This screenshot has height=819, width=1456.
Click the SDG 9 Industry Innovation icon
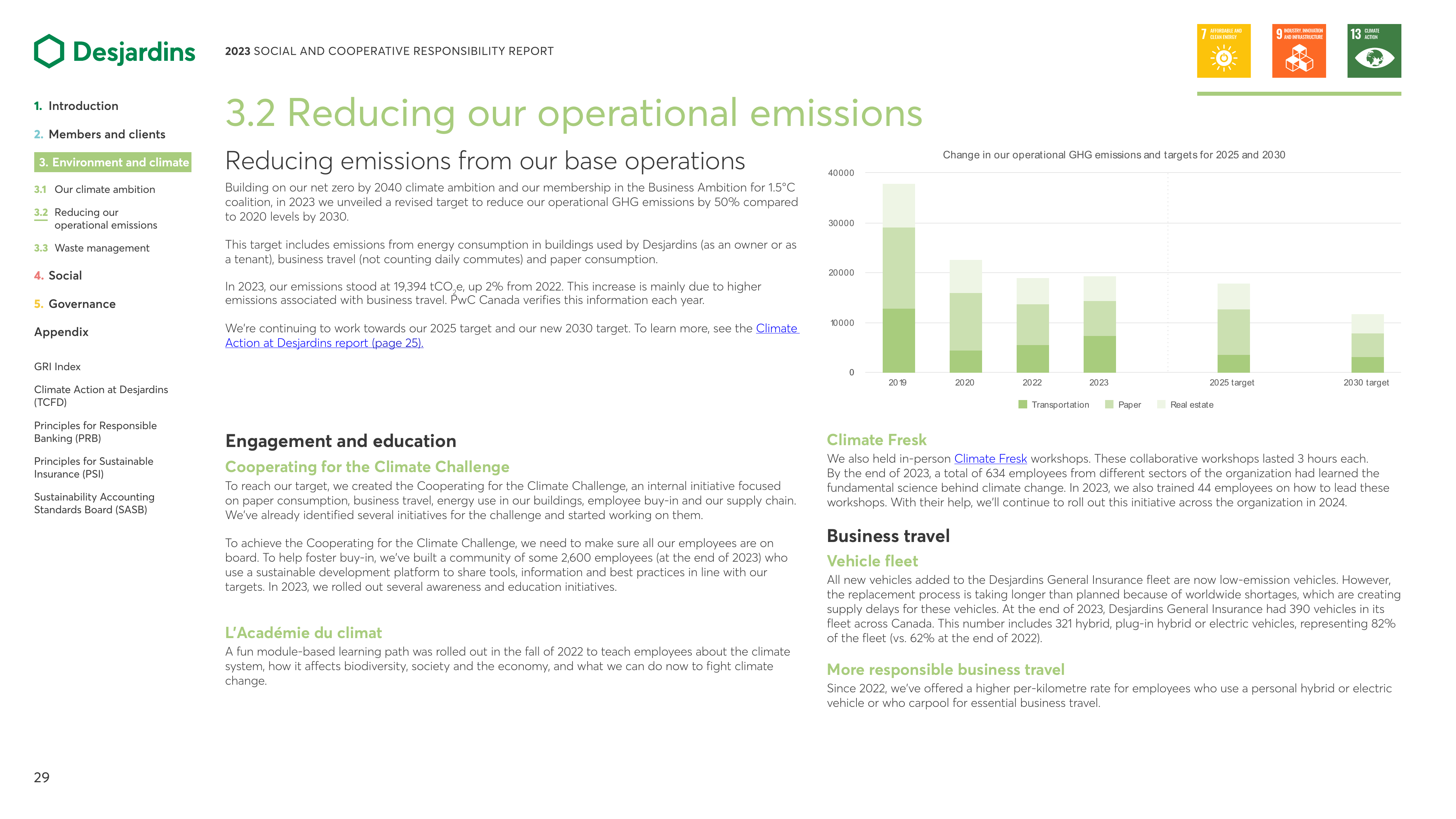coord(1299,51)
